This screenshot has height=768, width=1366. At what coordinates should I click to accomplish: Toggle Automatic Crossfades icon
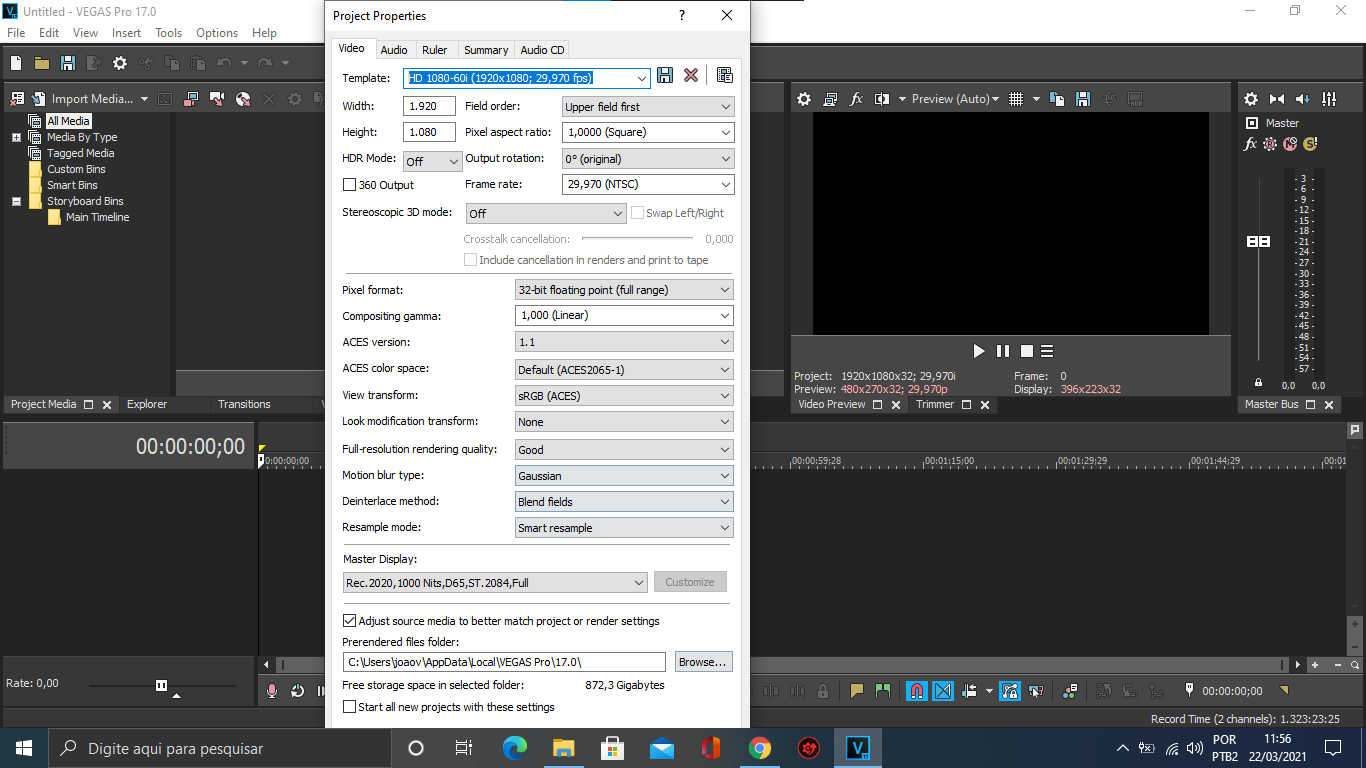coord(943,690)
